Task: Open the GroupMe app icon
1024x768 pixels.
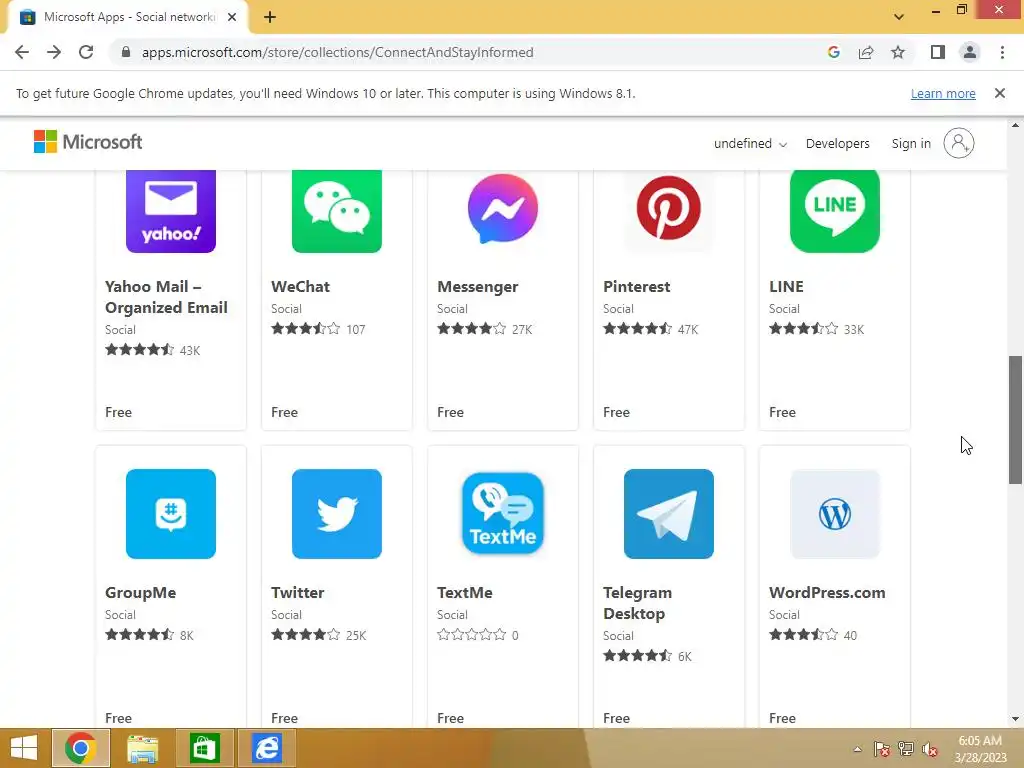Action: coord(170,514)
